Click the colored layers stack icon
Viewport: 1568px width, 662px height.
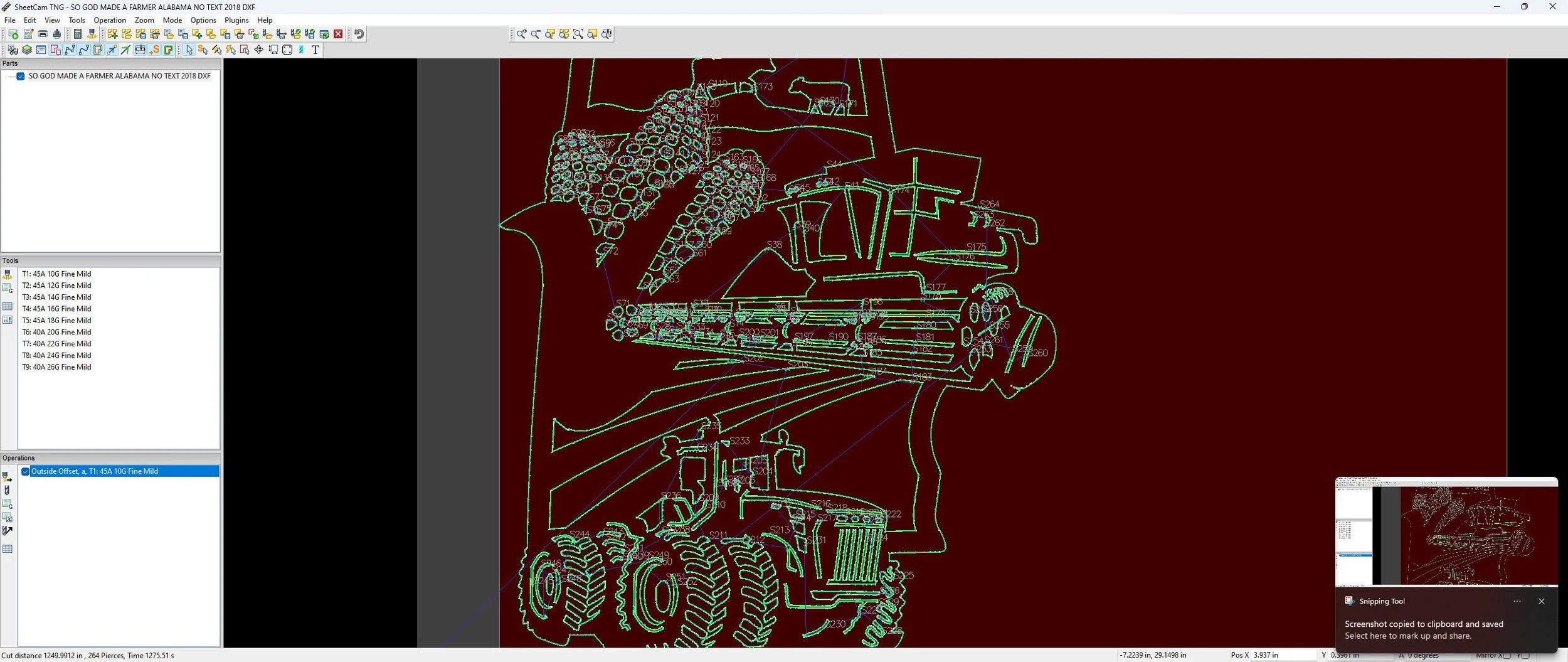(x=27, y=50)
